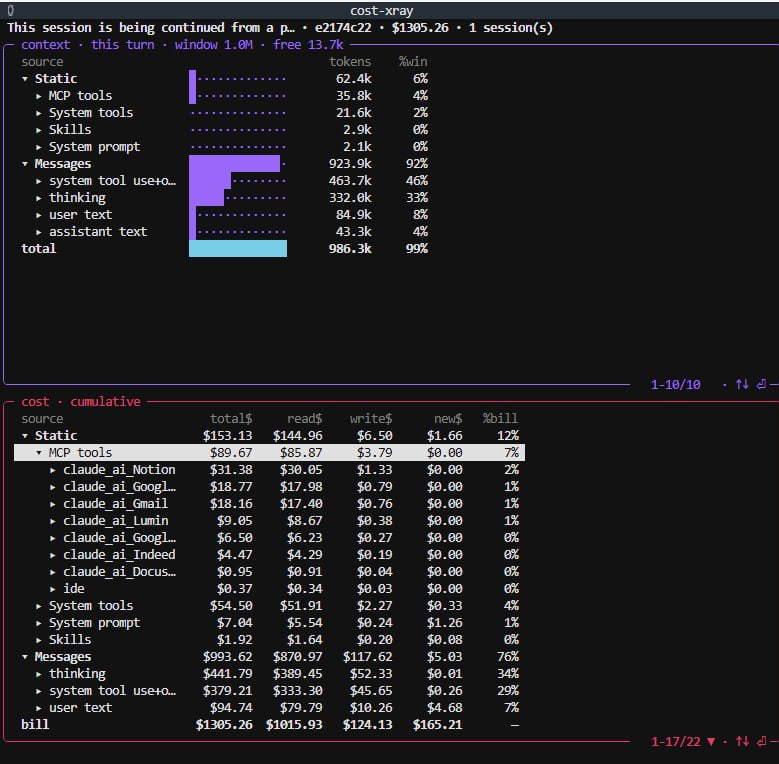Click 'read$' column header
The width and height of the screenshot is (779, 764).
click(x=305, y=419)
